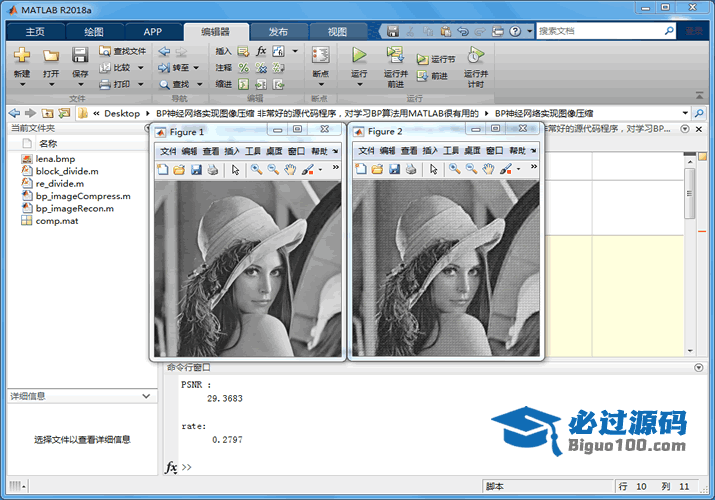The image size is (715, 500).
Task: Click the Run Section (运行节) button
Action: [436, 60]
